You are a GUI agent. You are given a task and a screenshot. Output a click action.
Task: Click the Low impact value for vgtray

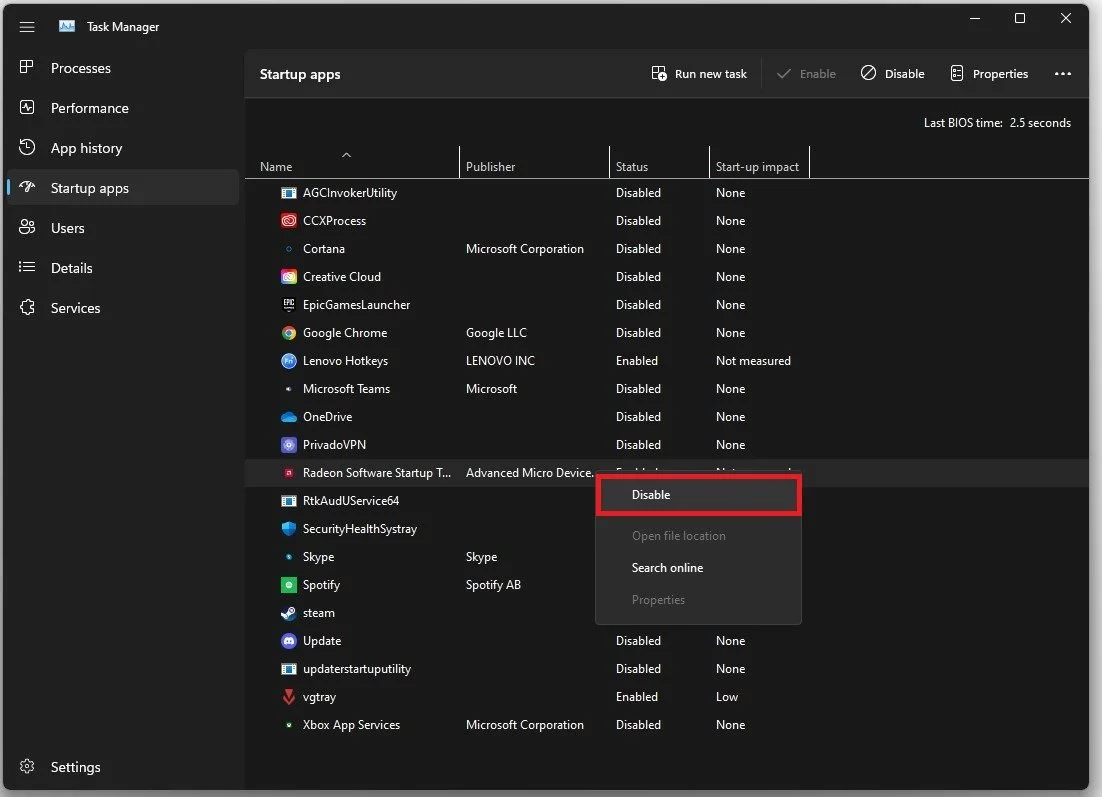click(x=727, y=696)
